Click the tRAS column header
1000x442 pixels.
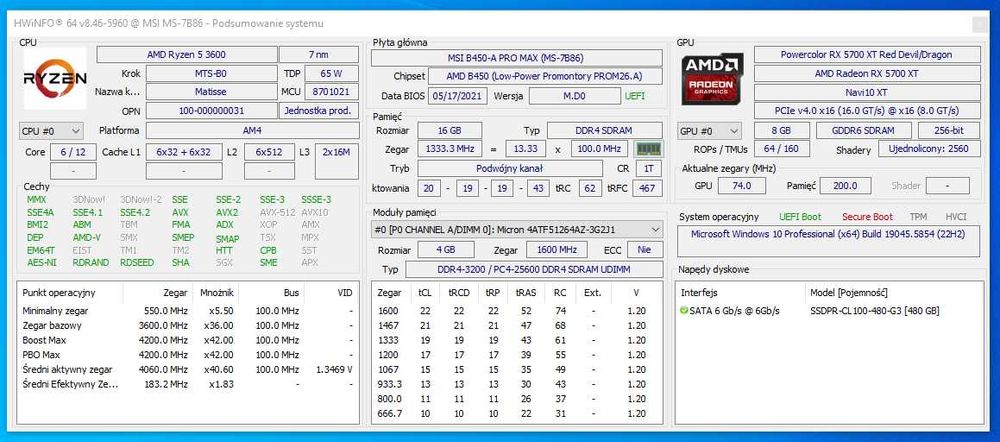tap(526, 293)
